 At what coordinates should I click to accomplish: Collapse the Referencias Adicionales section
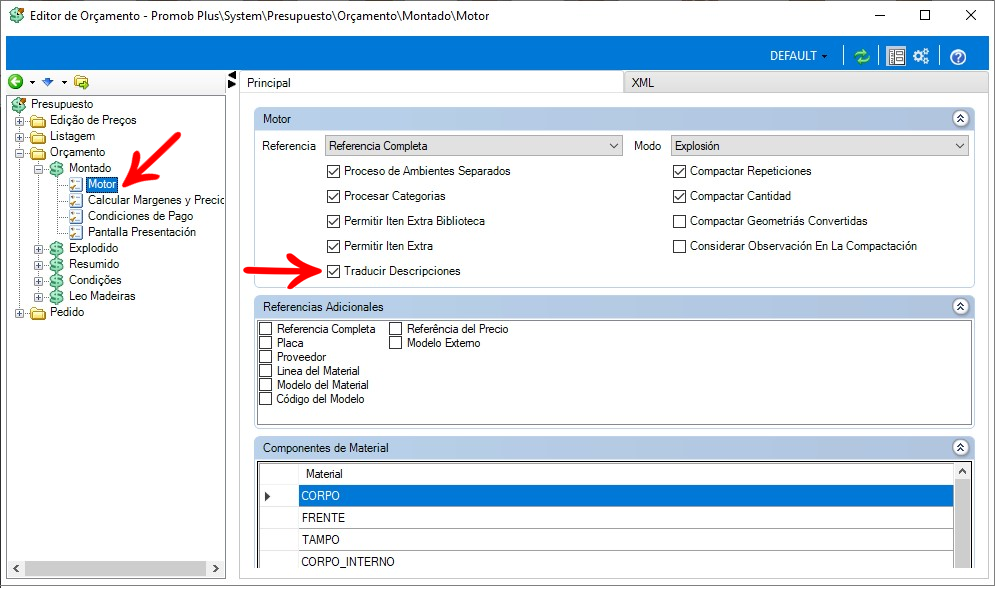pos(960,307)
